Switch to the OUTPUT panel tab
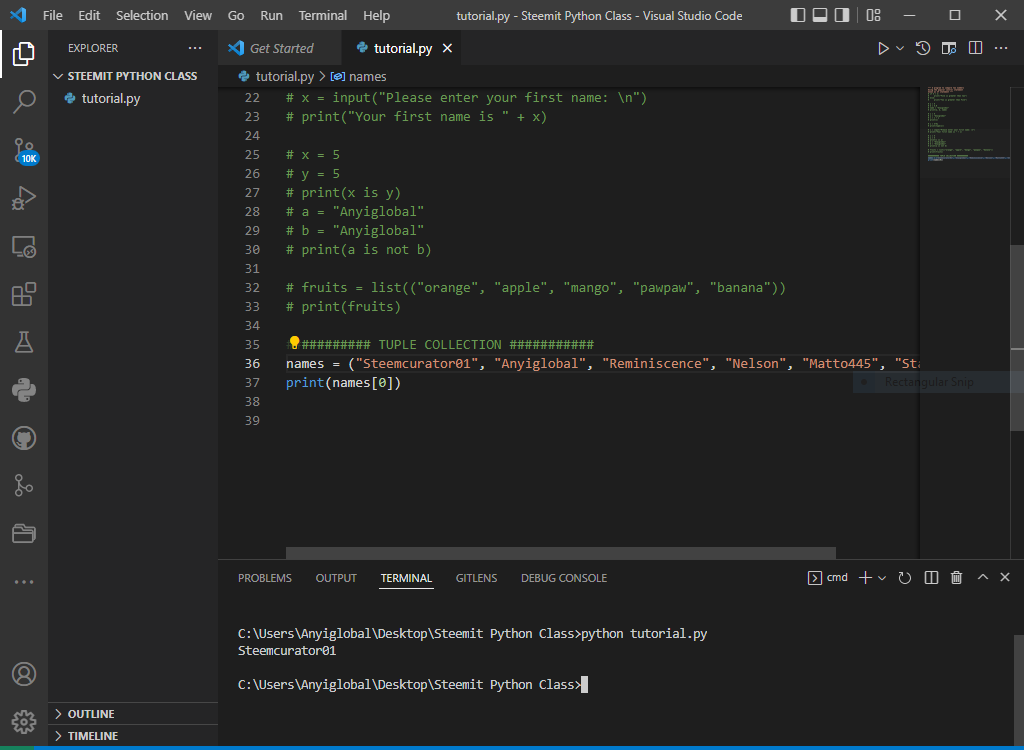Viewport: 1024px width, 750px height. (x=336, y=578)
